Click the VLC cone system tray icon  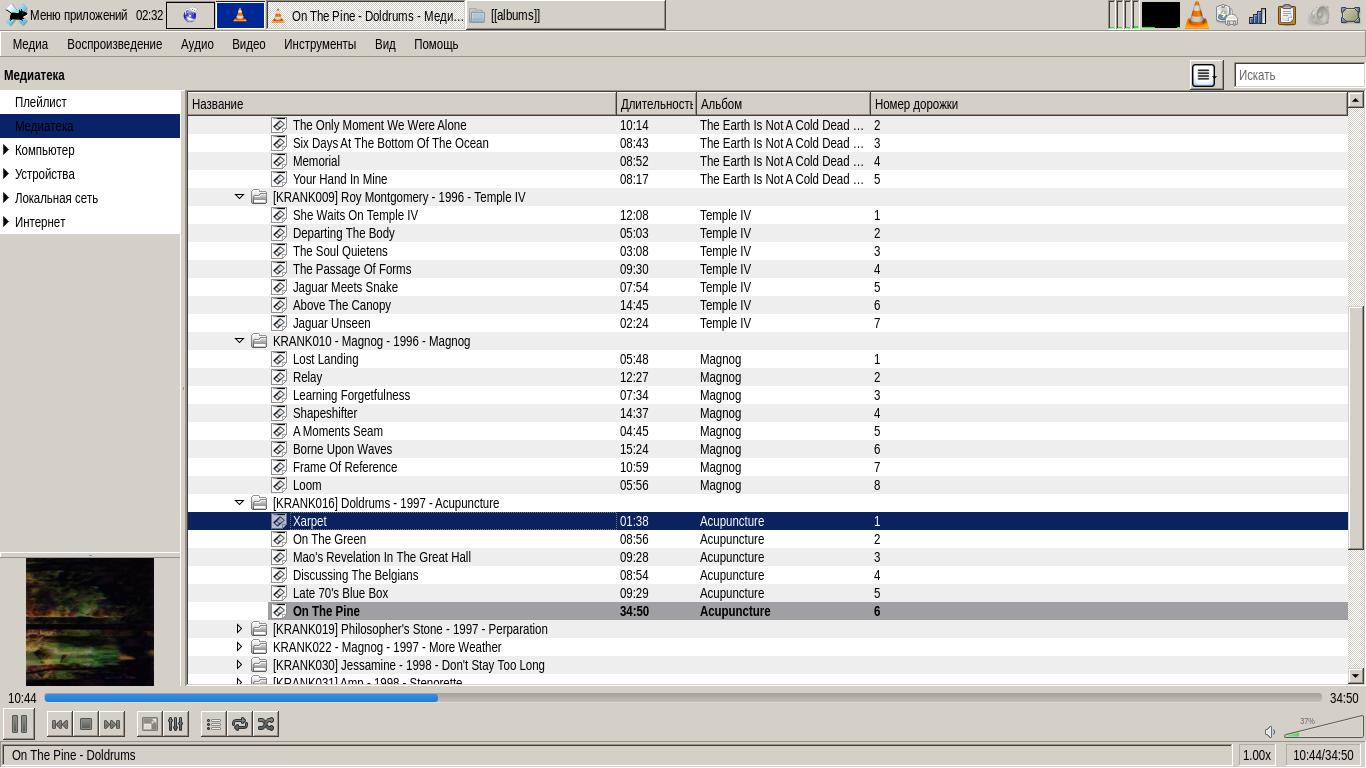(1196, 15)
